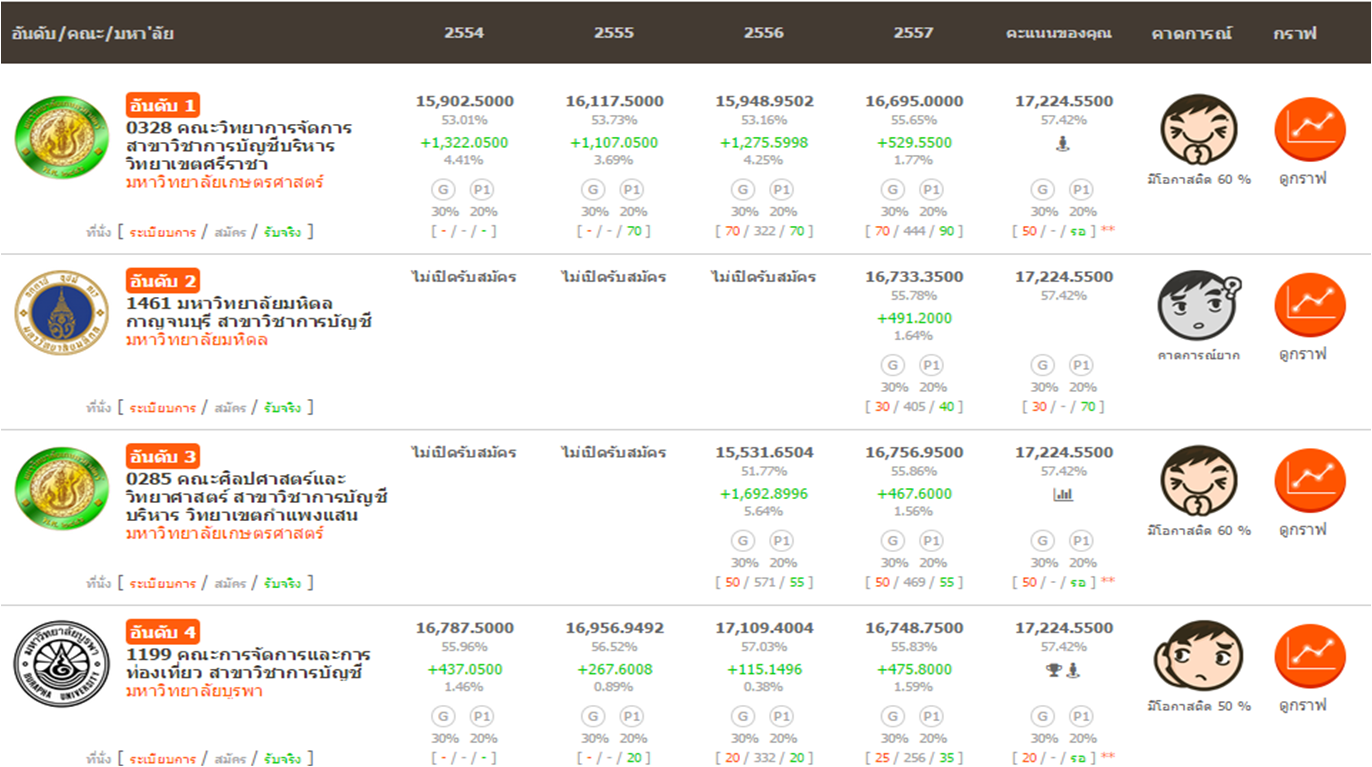Click the 2556 column header
This screenshot has height=767, width=1372.
pos(764,32)
